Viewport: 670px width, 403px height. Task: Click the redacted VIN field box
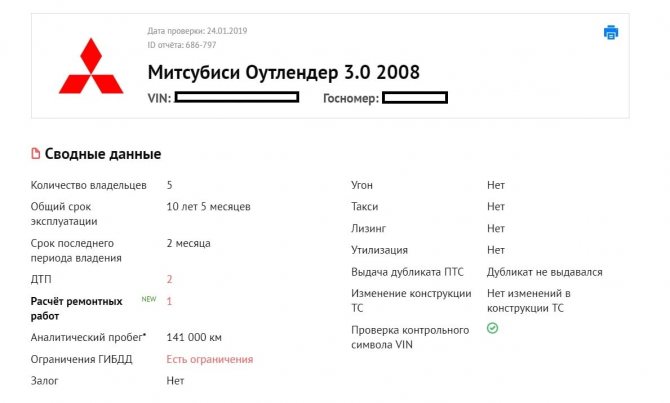pos(237,97)
